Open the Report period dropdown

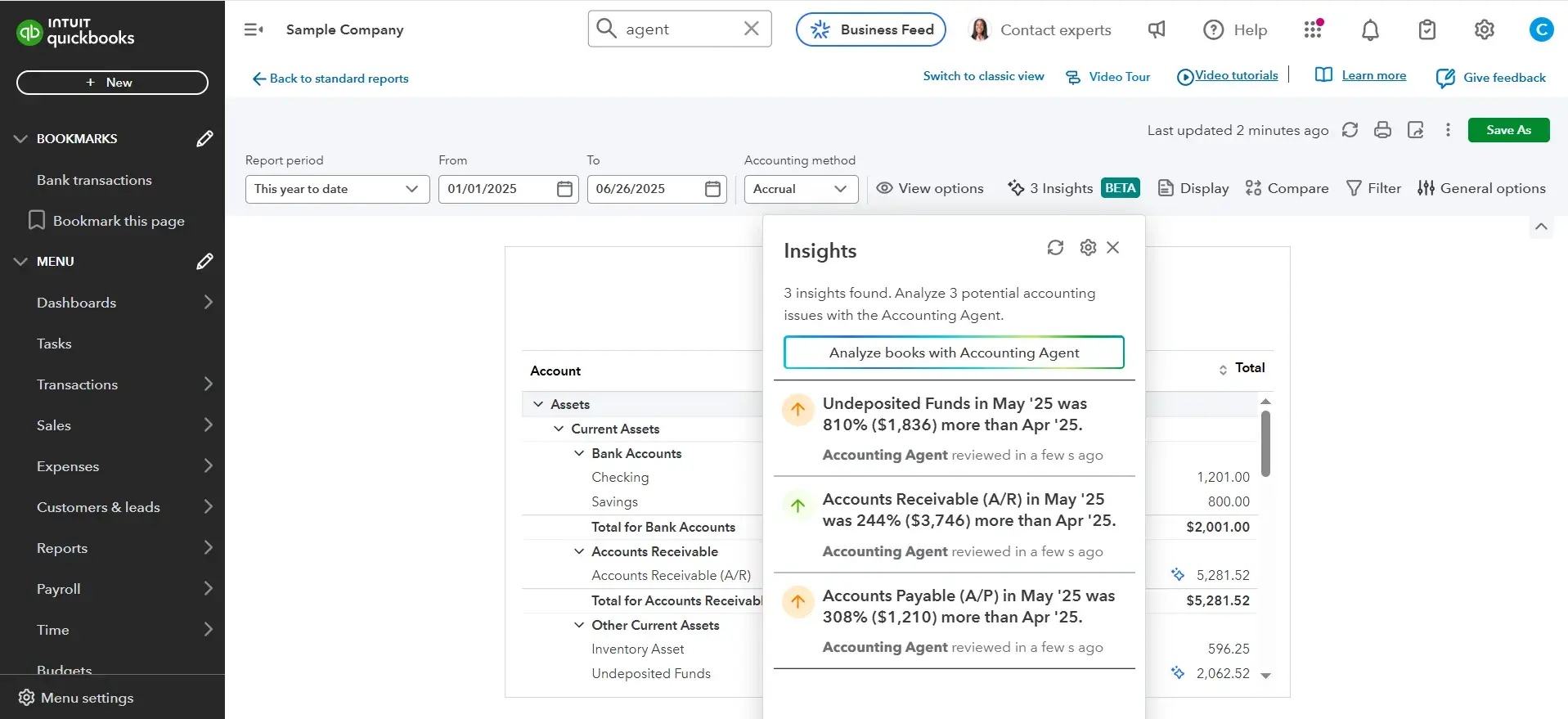click(337, 189)
